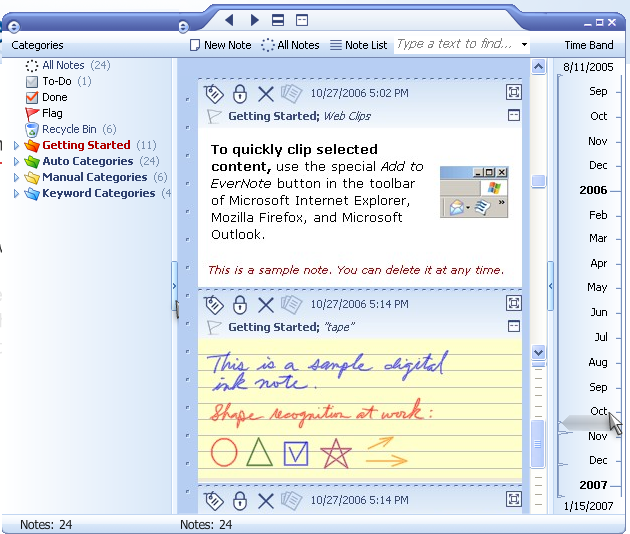
Task: Select the Done category
Action: 47,97
